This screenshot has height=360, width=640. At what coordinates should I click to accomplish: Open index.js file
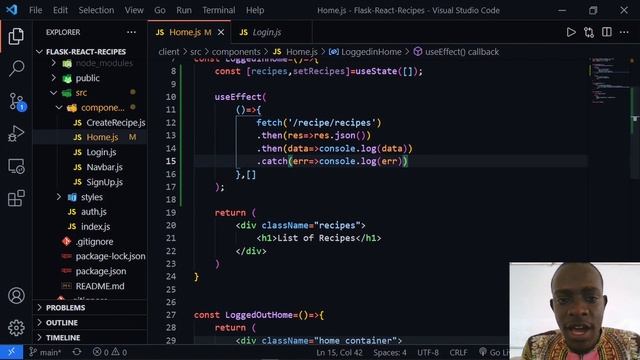(95, 227)
